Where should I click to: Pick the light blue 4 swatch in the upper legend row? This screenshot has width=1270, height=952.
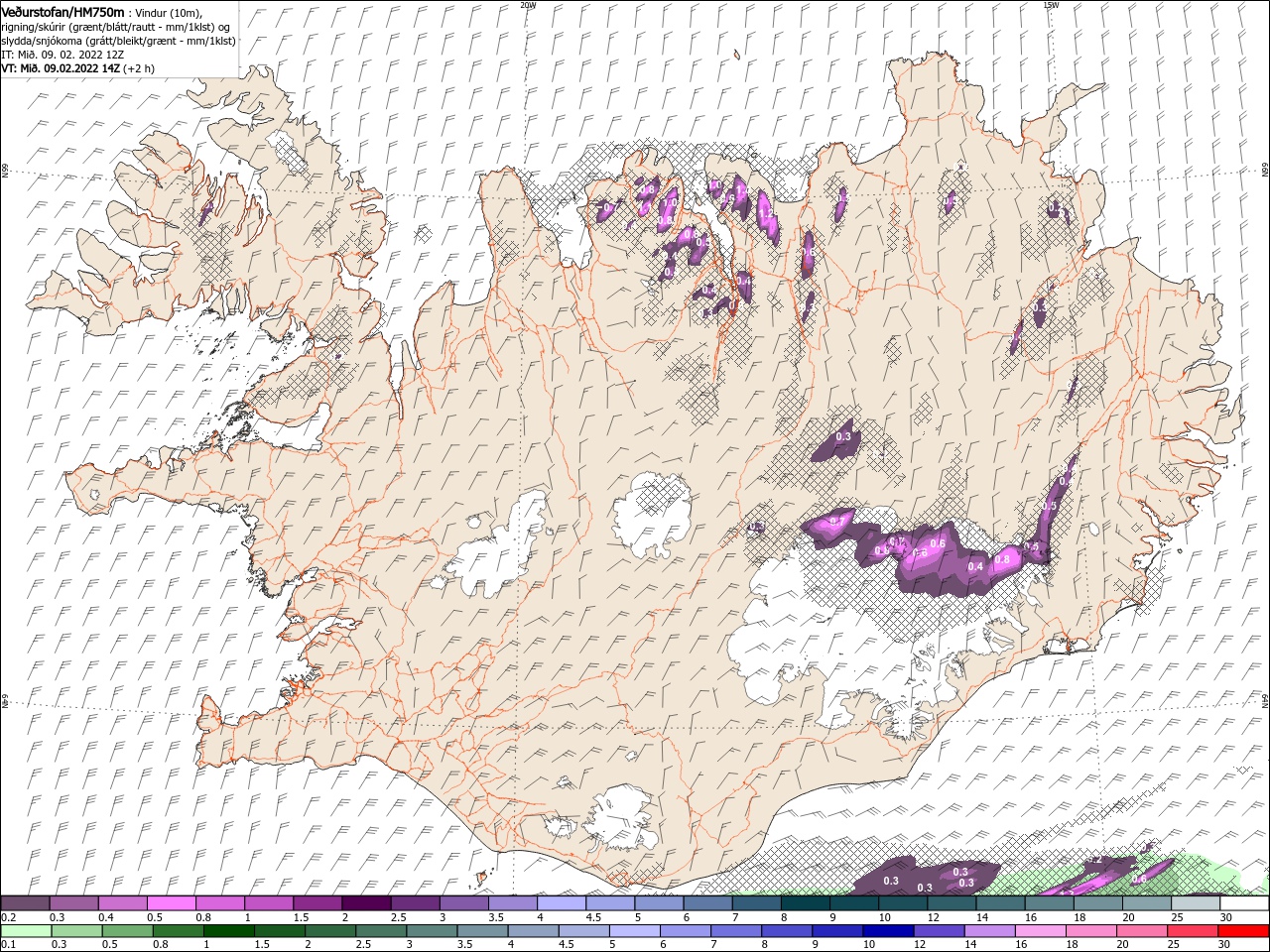point(562,903)
